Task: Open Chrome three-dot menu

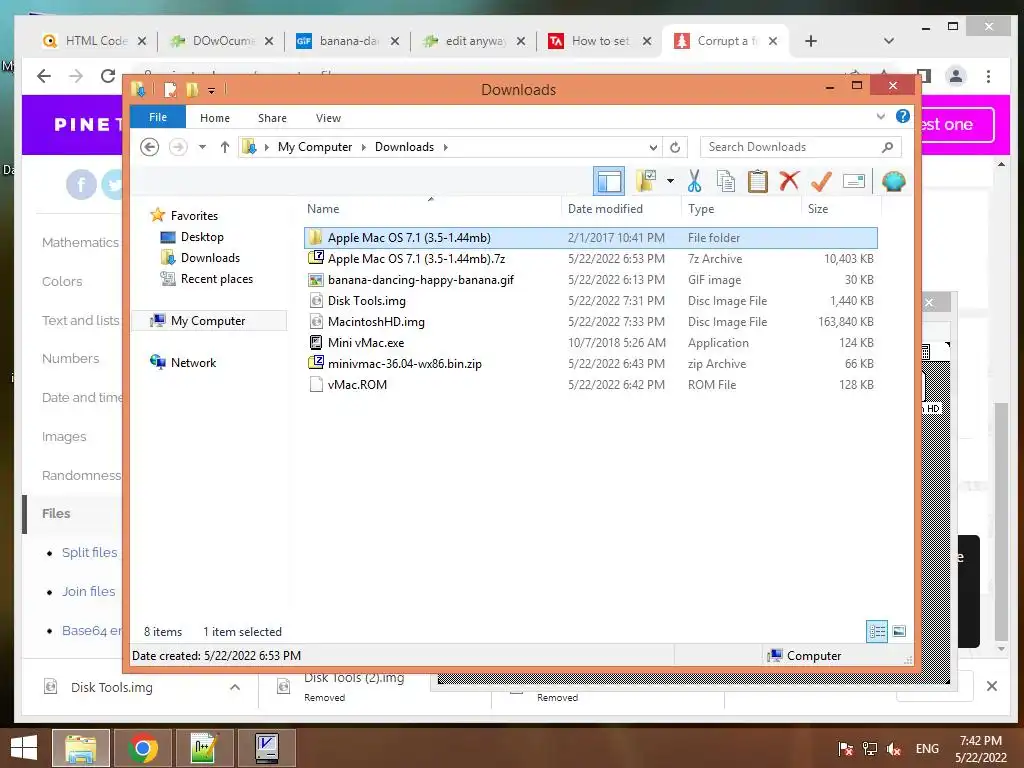Action: pyautogui.click(x=989, y=76)
